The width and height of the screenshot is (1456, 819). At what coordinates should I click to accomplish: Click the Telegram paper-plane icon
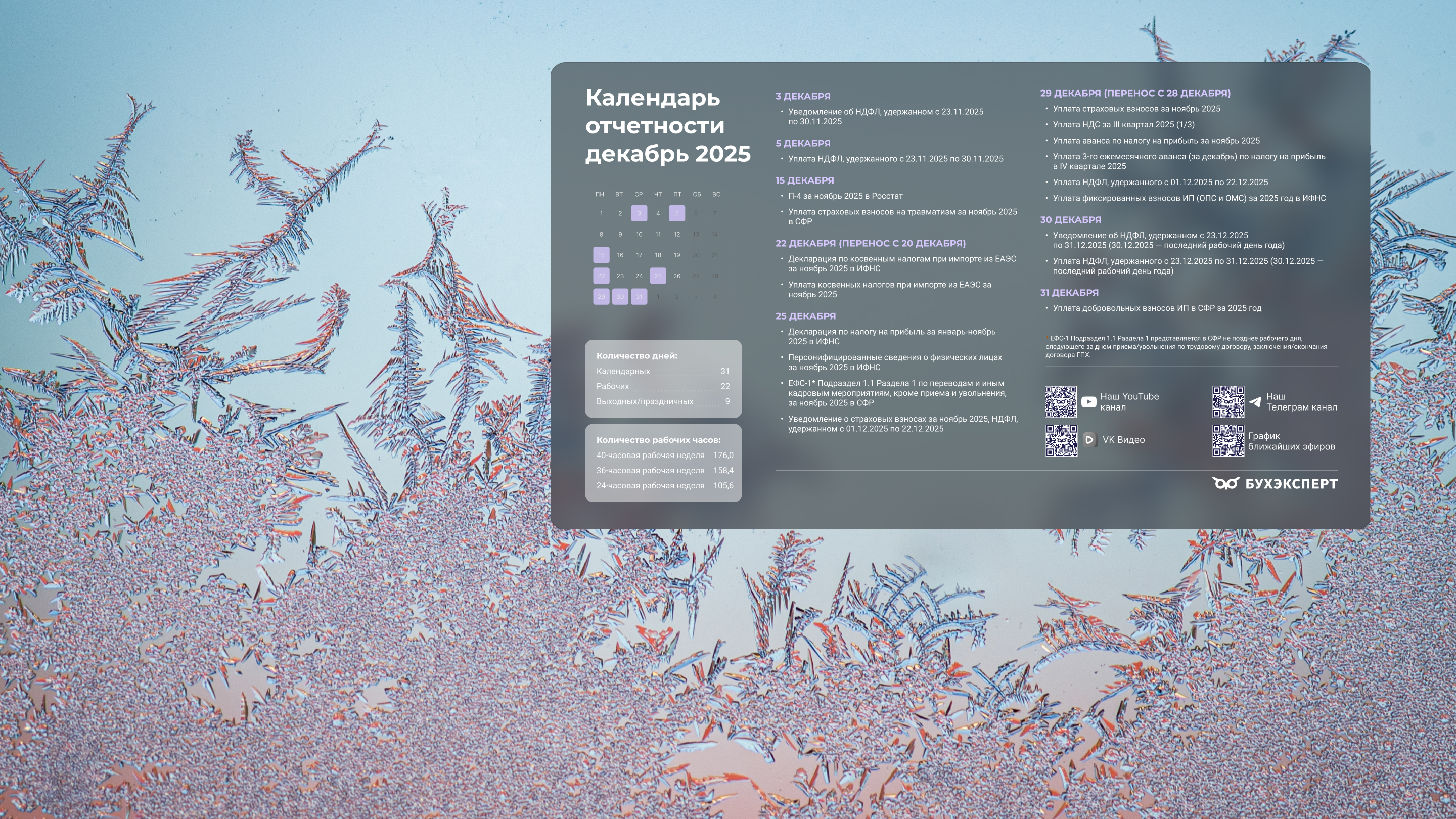1255,402
